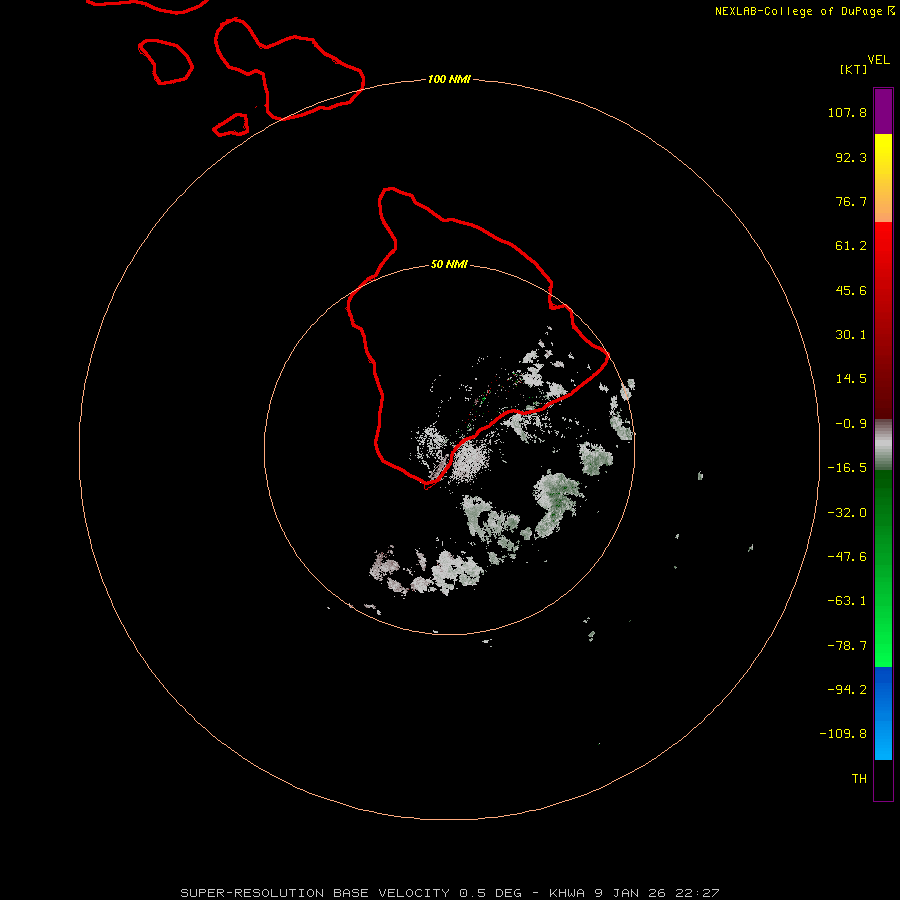The image size is (900, 900).
Task: Click the purple segment of the velocity color bar
Action: tap(883, 111)
